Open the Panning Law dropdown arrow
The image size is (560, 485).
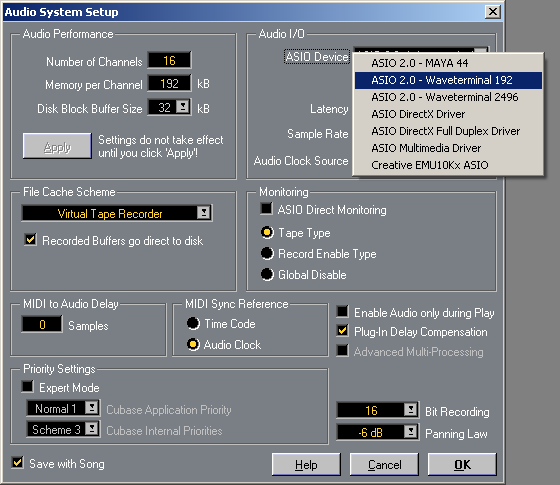click(x=411, y=432)
